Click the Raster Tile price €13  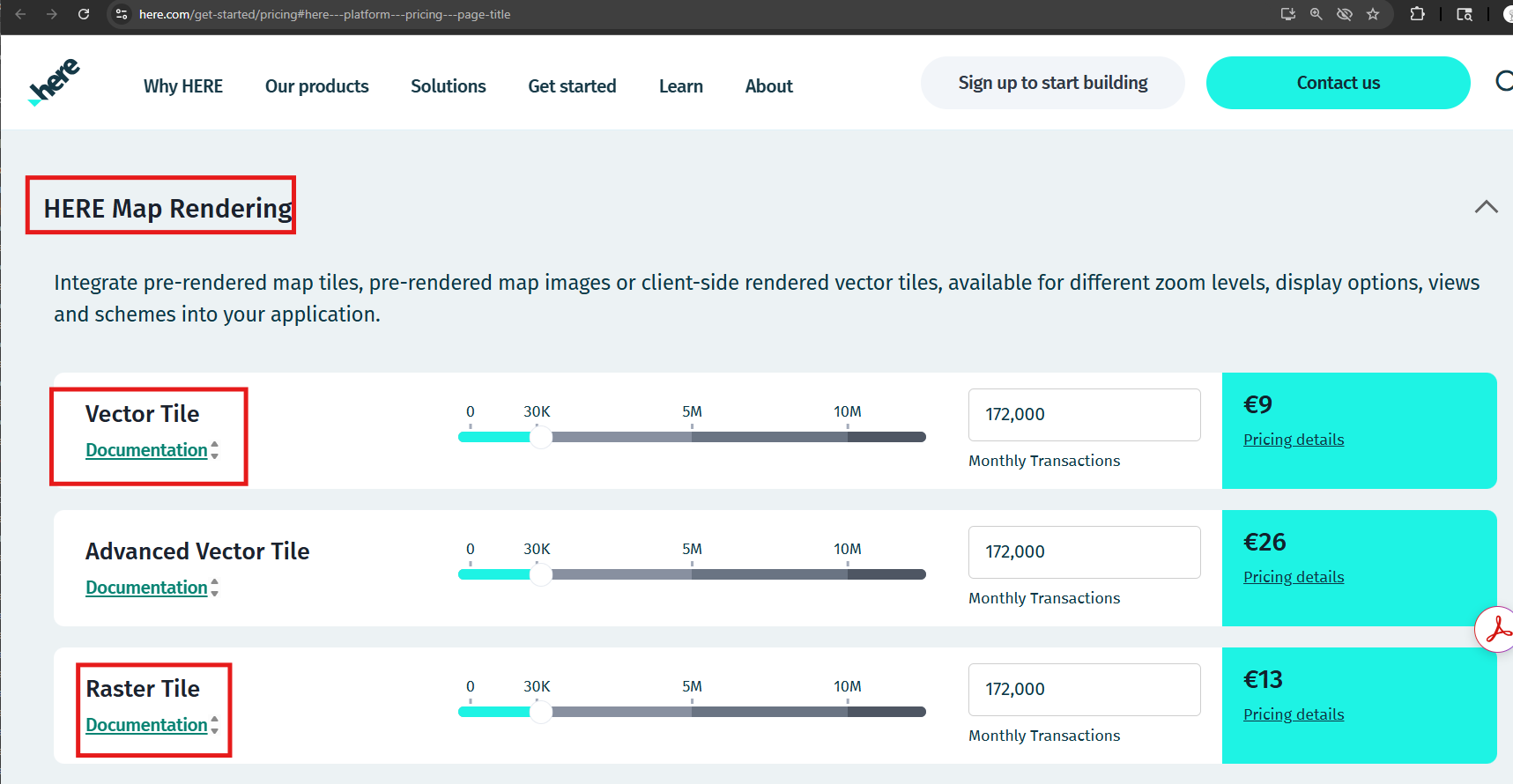point(1263,679)
